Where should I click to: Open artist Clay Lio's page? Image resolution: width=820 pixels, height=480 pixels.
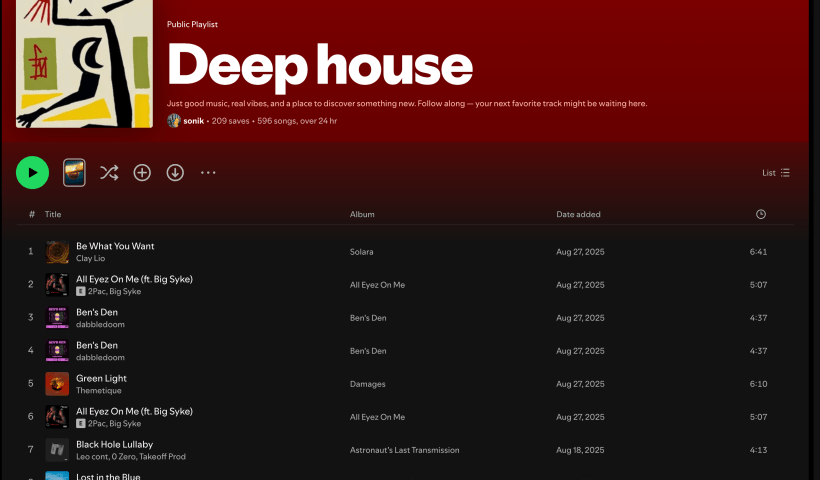coord(90,258)
